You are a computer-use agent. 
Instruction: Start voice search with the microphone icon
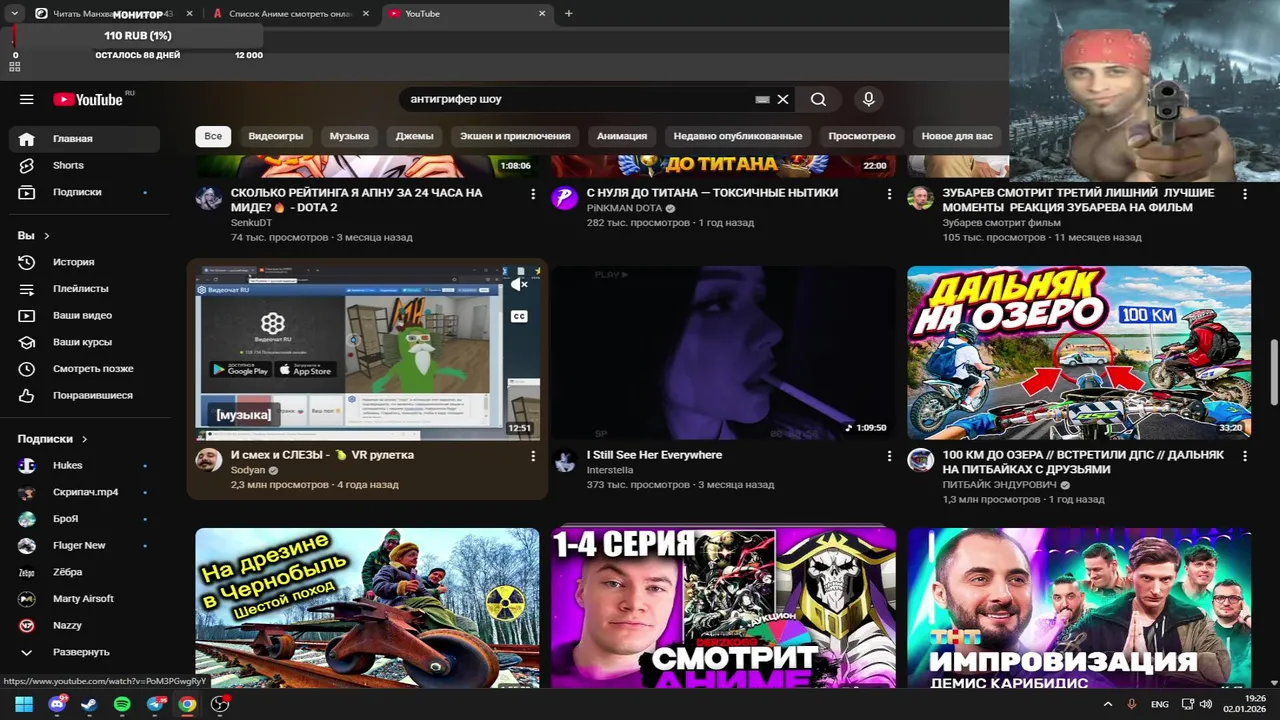[868, 99]
